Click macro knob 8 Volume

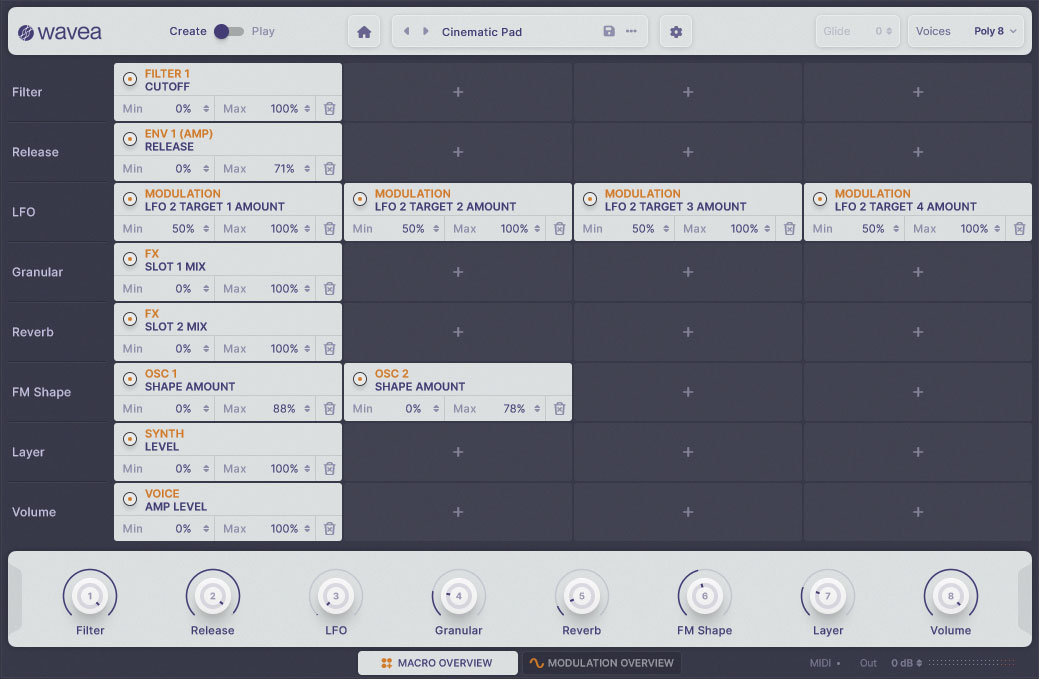tap(951, 596)
